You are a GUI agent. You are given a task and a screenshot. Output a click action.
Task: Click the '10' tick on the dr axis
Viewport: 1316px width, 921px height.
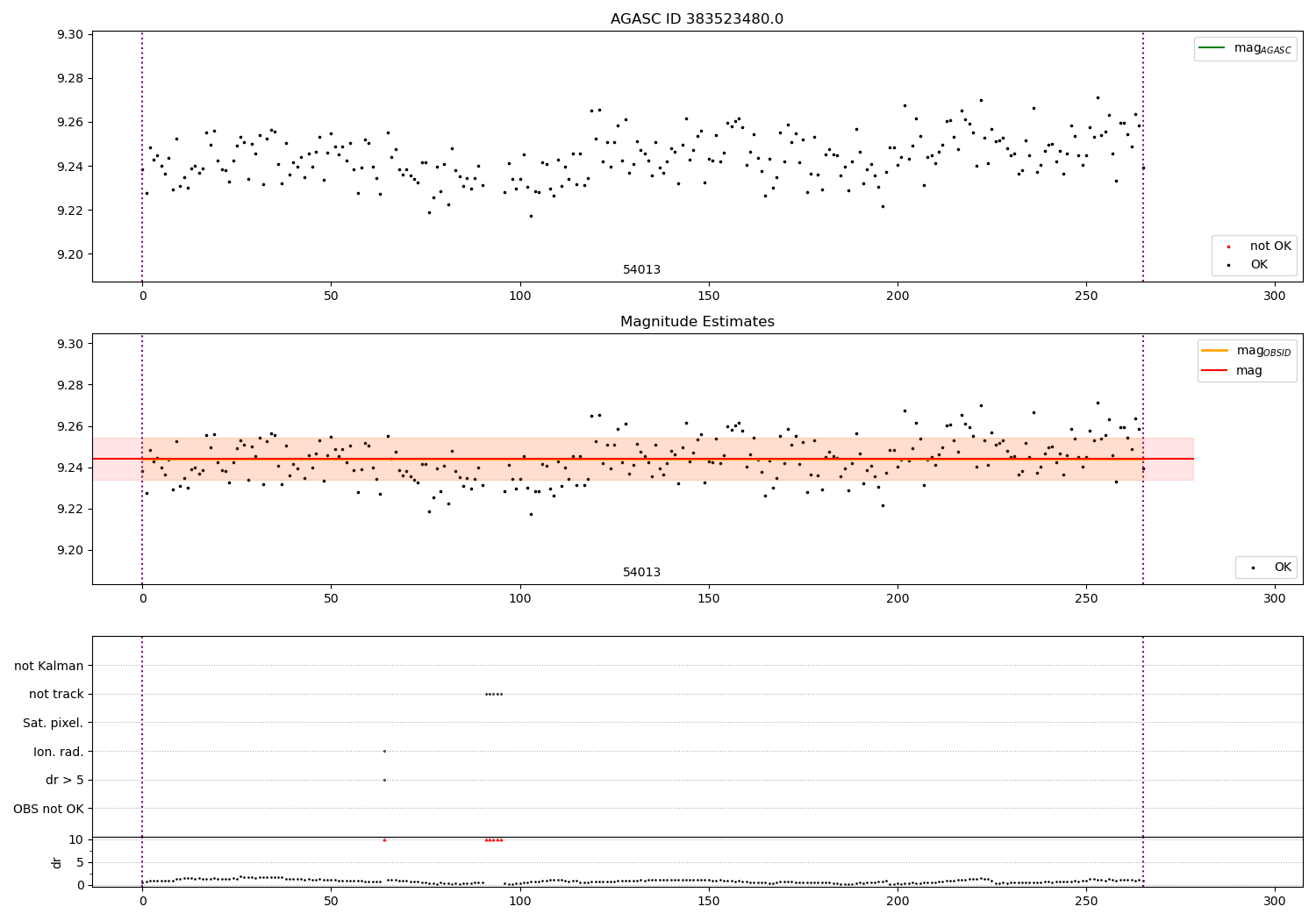pos(76,839)
